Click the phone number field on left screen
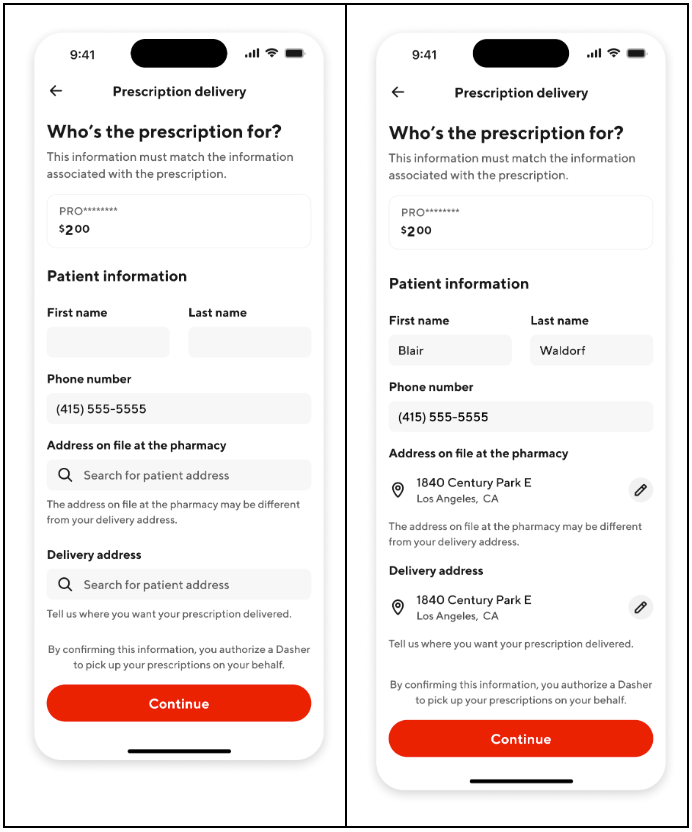Image resolution: width=692 pixels, height=832 pixels. (179, 409)
